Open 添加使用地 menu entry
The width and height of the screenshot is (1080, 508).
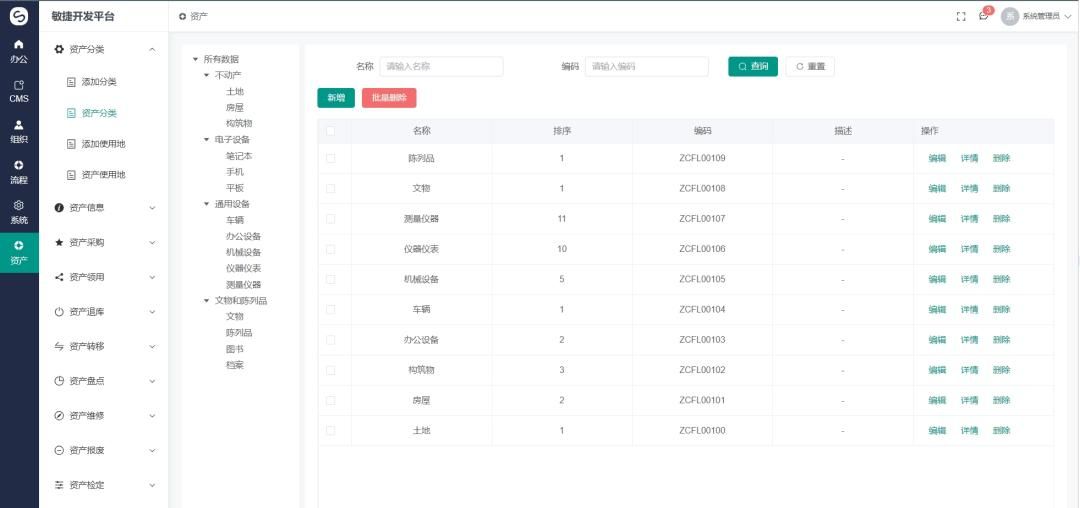pos(103,144)
